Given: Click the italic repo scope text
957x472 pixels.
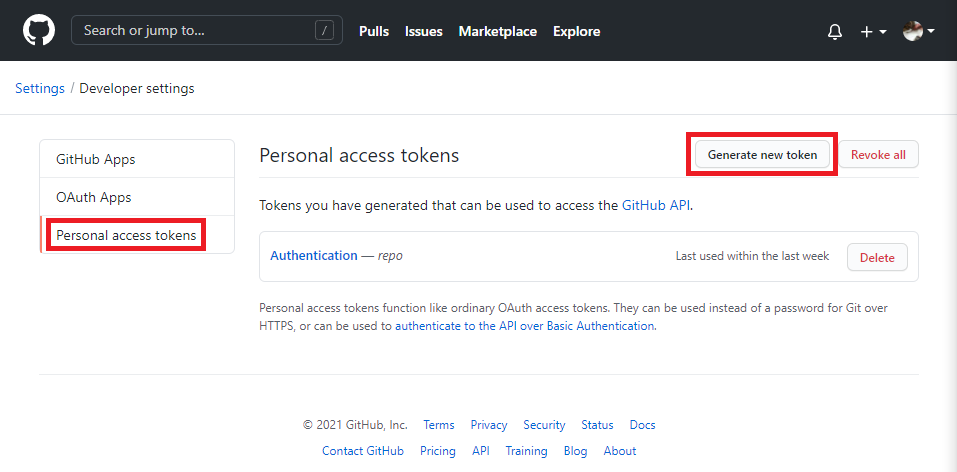Looking at the screenshot, I should click(390, 256).
